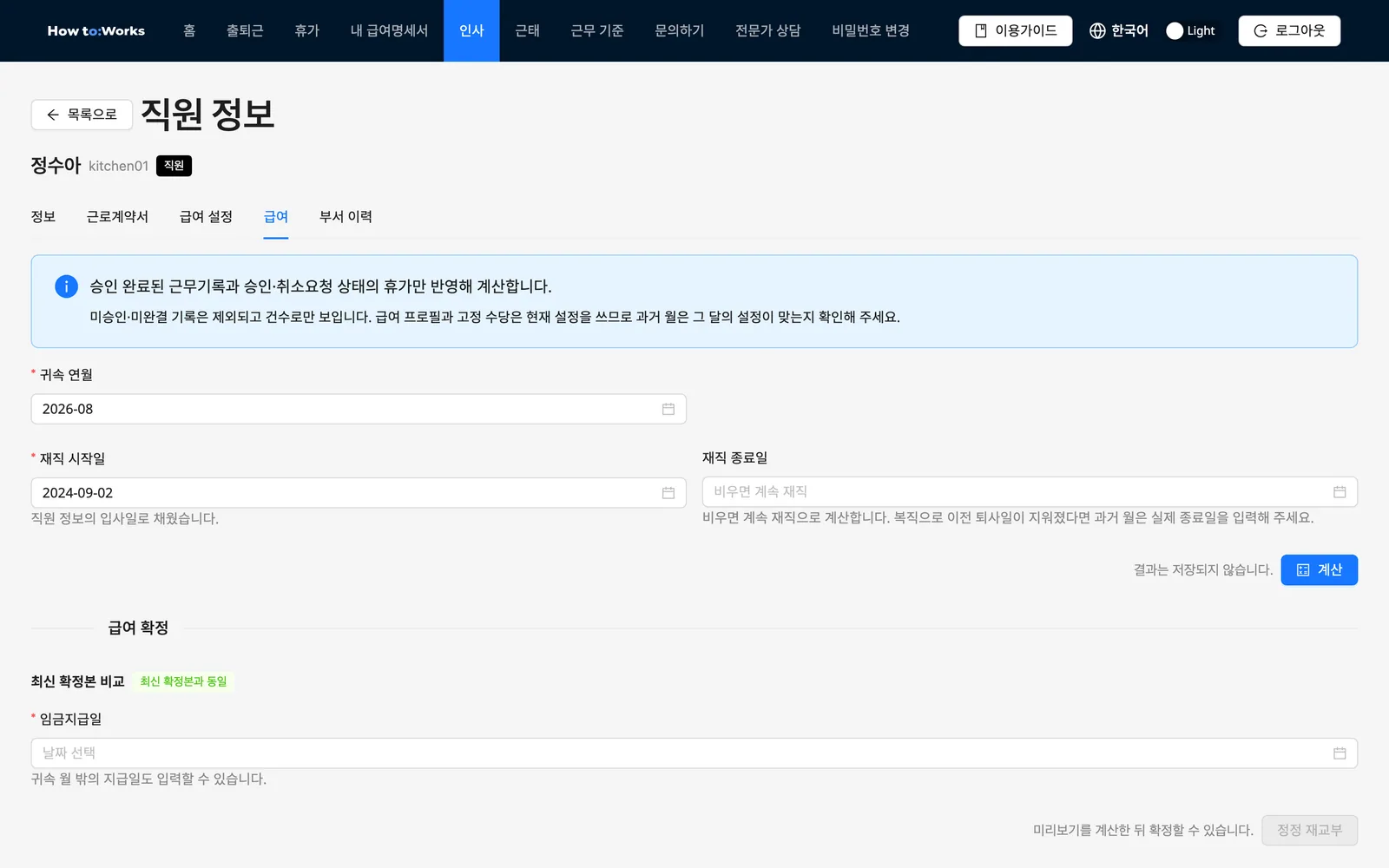
Task: Click the calendar icon in 귀속 연월 field
Action: (x=668, y=409)
